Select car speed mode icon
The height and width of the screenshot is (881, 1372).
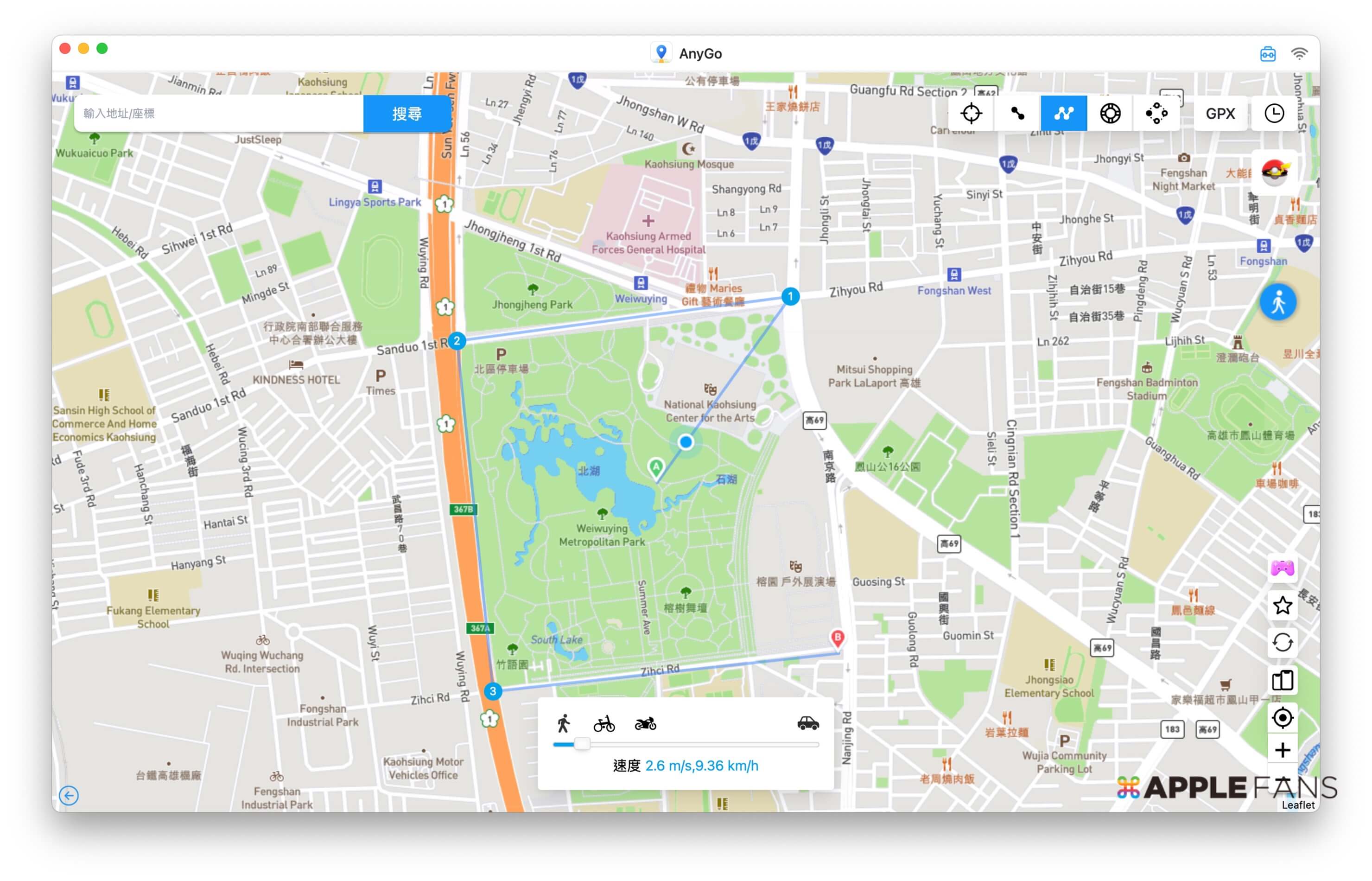click(807, 724)
